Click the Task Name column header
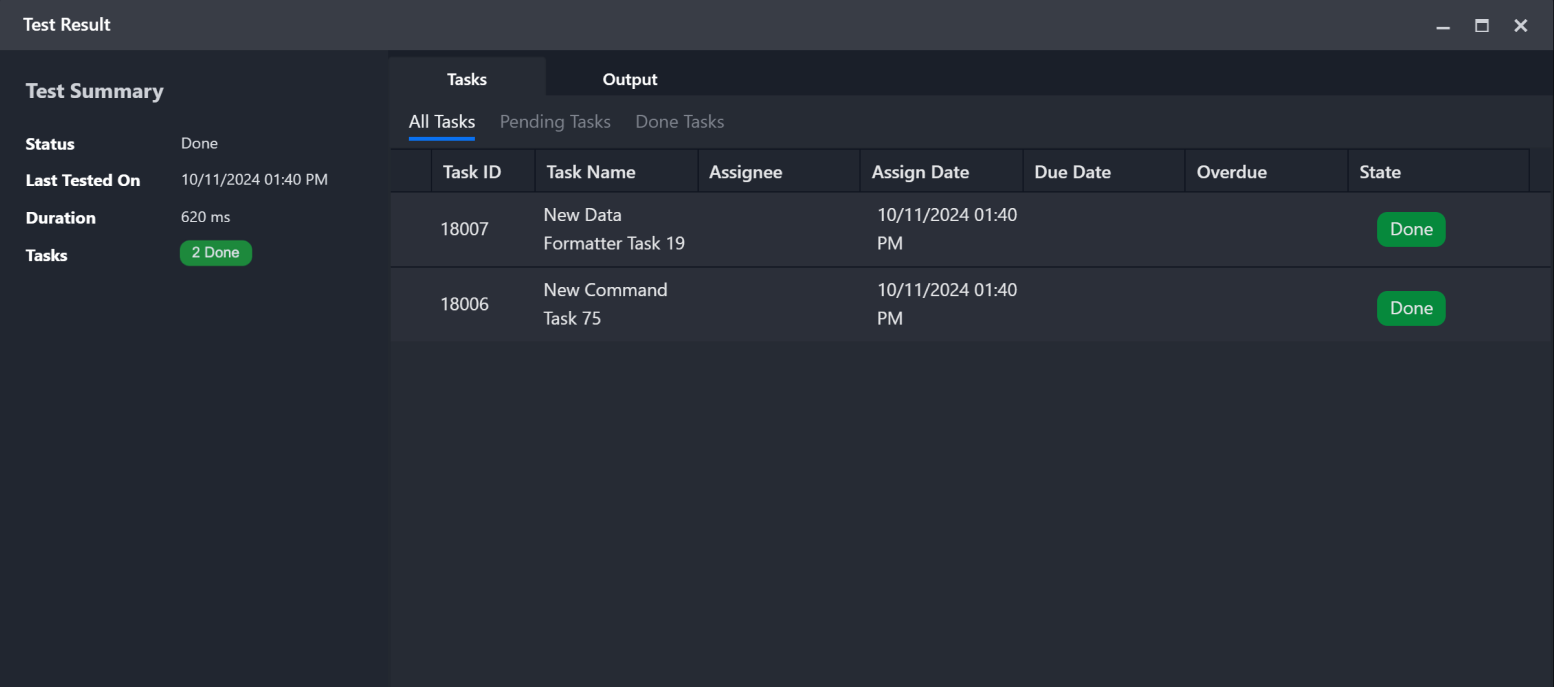Image resolution: width=1554 pixels, height=687 pixels. coord(591,172)
